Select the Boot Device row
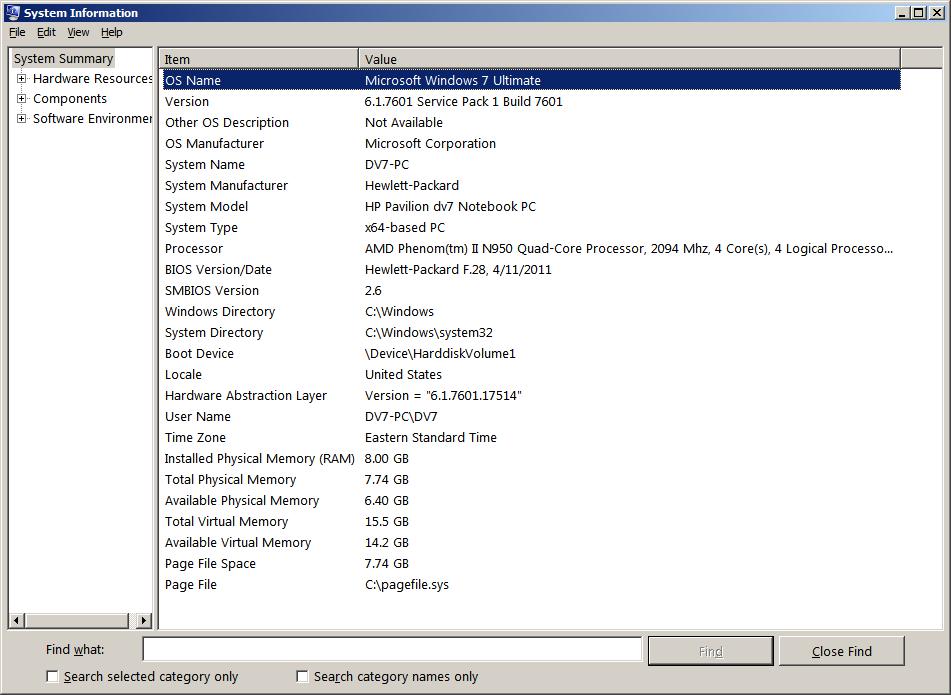The image size is (951, 695). 532,354
